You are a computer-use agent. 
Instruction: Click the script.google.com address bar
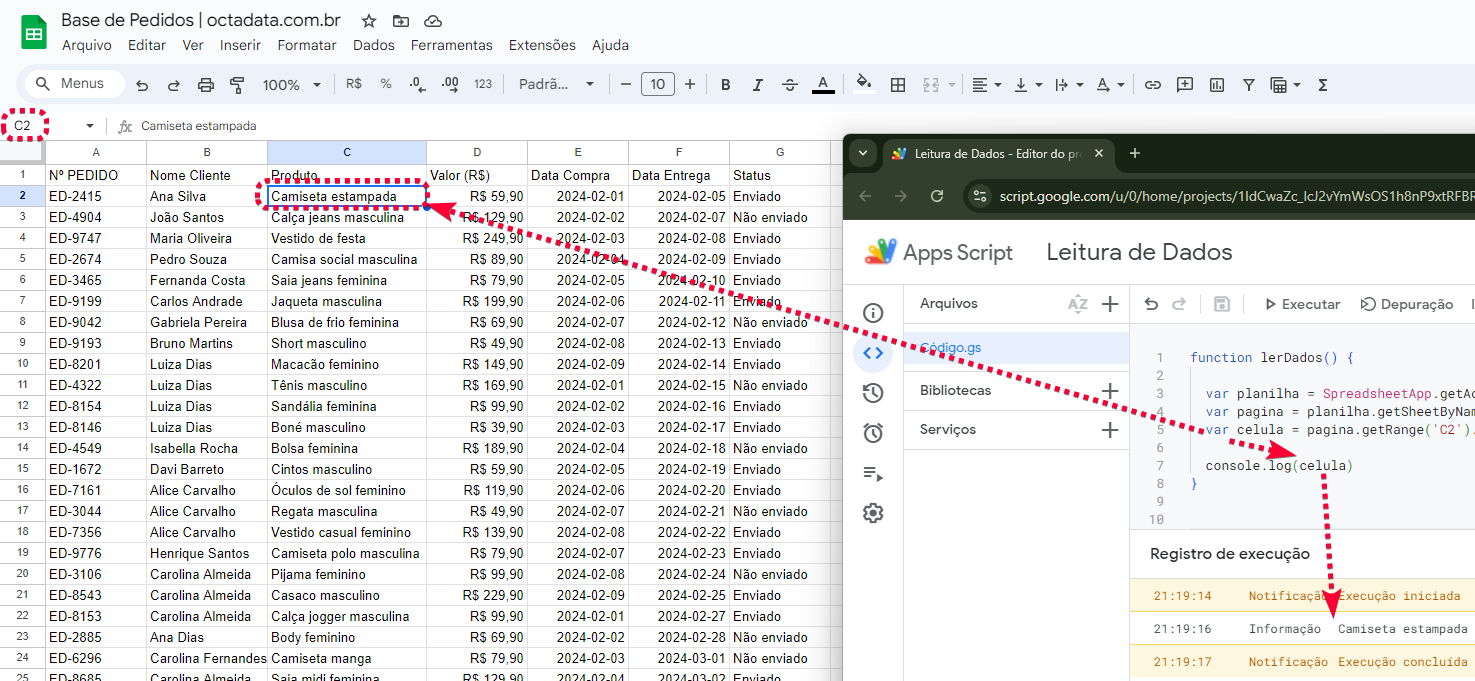pos(1220,196)
